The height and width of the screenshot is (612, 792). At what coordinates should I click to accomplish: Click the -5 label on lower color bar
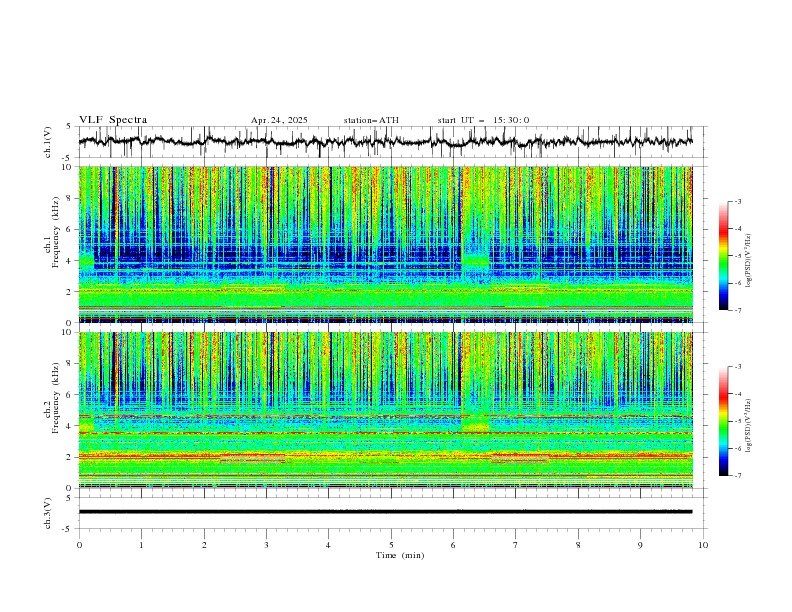pyautogui.click(x=737, y=421)
